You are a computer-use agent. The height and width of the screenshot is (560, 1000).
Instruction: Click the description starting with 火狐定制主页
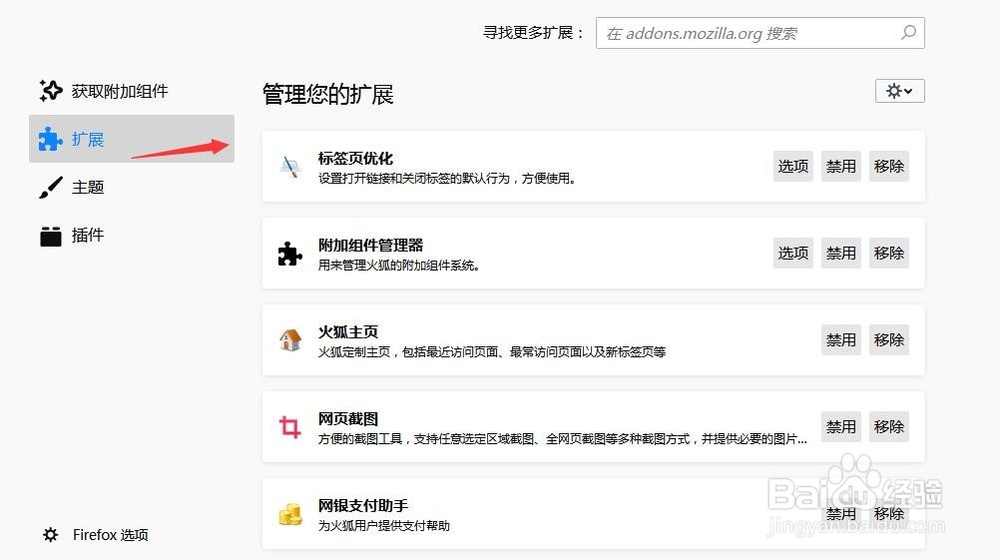click(x=492, y=352)
